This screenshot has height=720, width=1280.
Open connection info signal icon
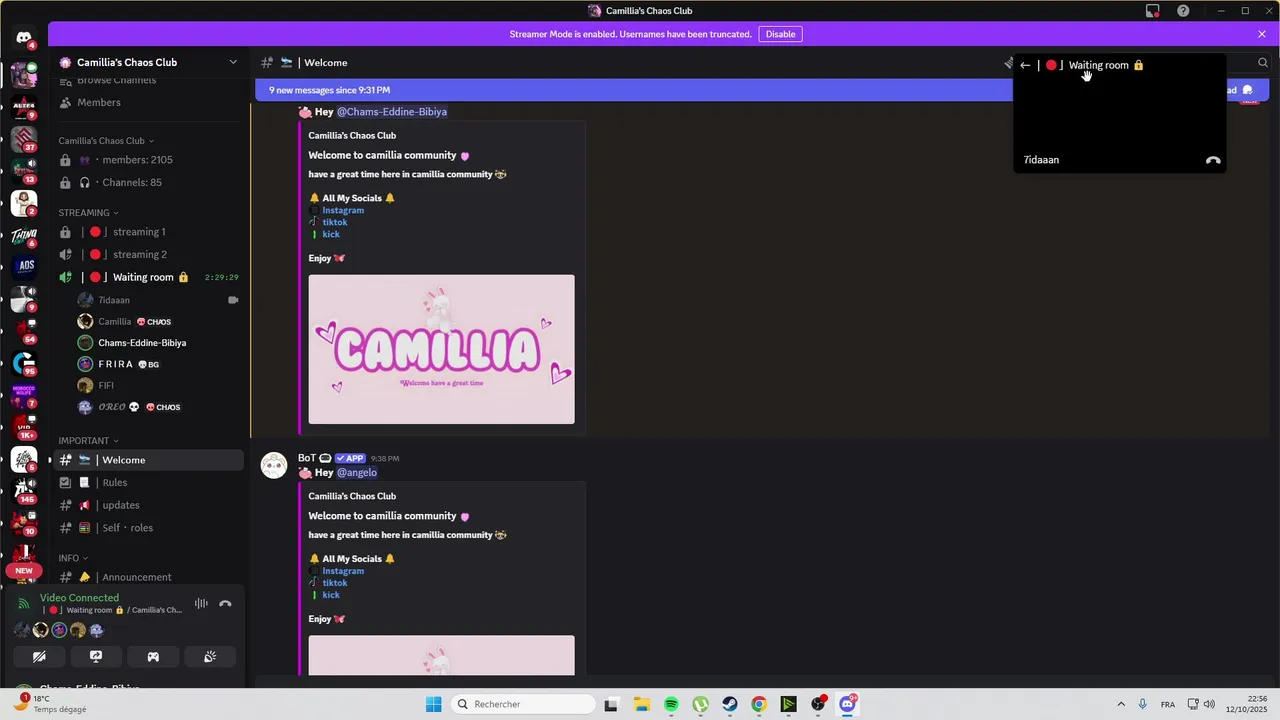pos(24,603)
